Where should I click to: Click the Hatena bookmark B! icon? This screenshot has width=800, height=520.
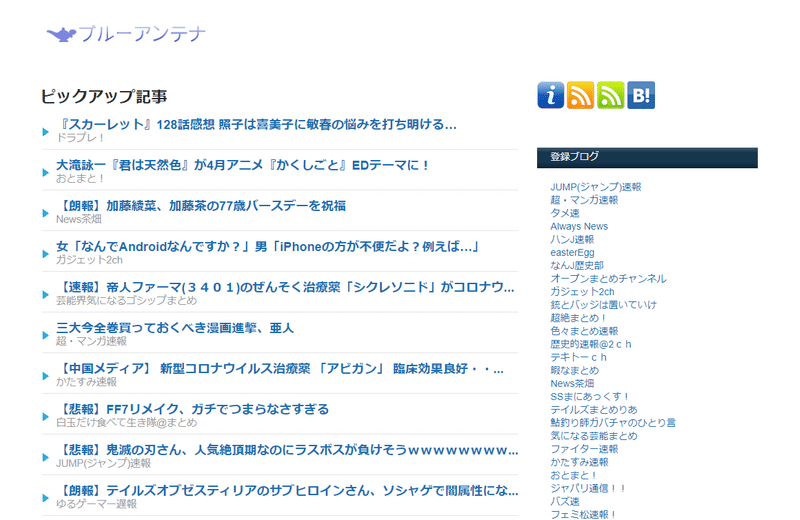coord(641,95)
